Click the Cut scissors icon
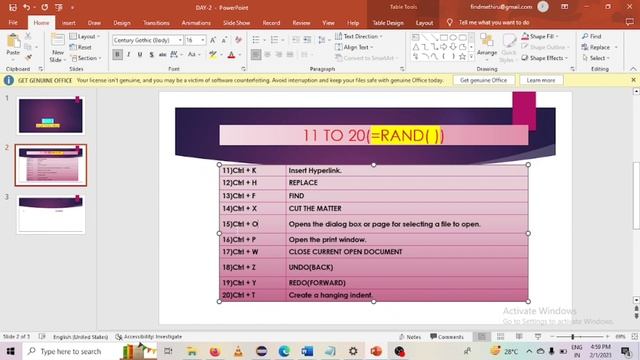This screenshot has height=360, width=640. (28, 36)
